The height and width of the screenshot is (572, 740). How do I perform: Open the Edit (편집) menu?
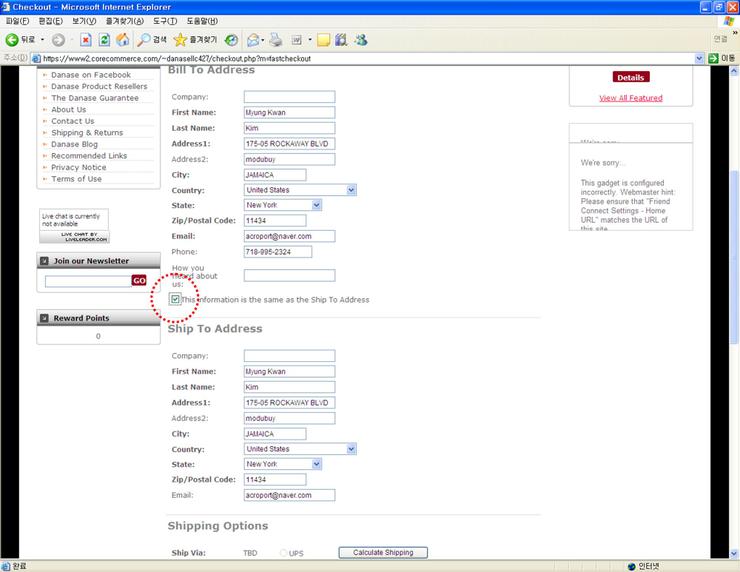[50, 21]
